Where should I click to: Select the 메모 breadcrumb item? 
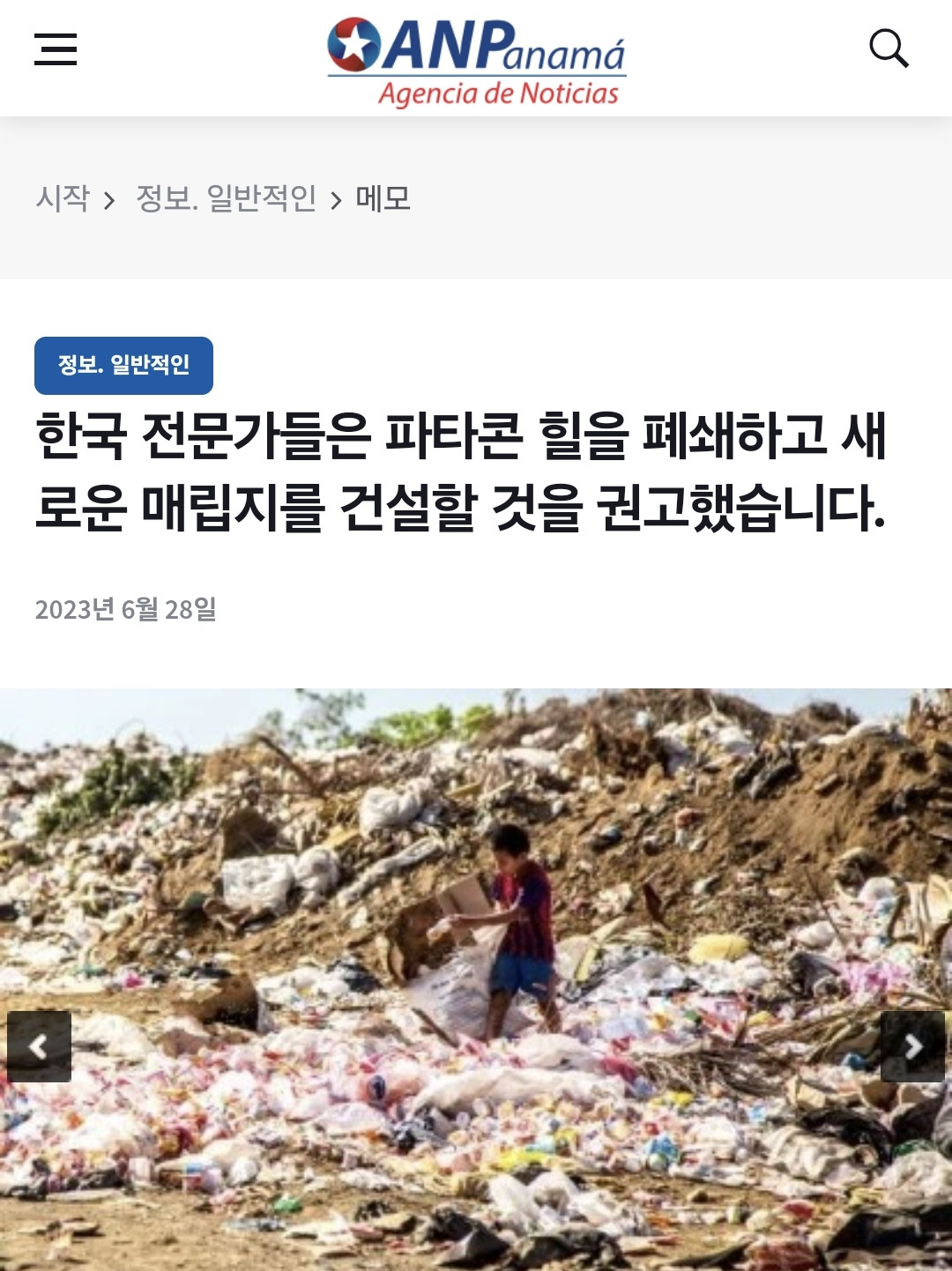[x=383, y=198]
